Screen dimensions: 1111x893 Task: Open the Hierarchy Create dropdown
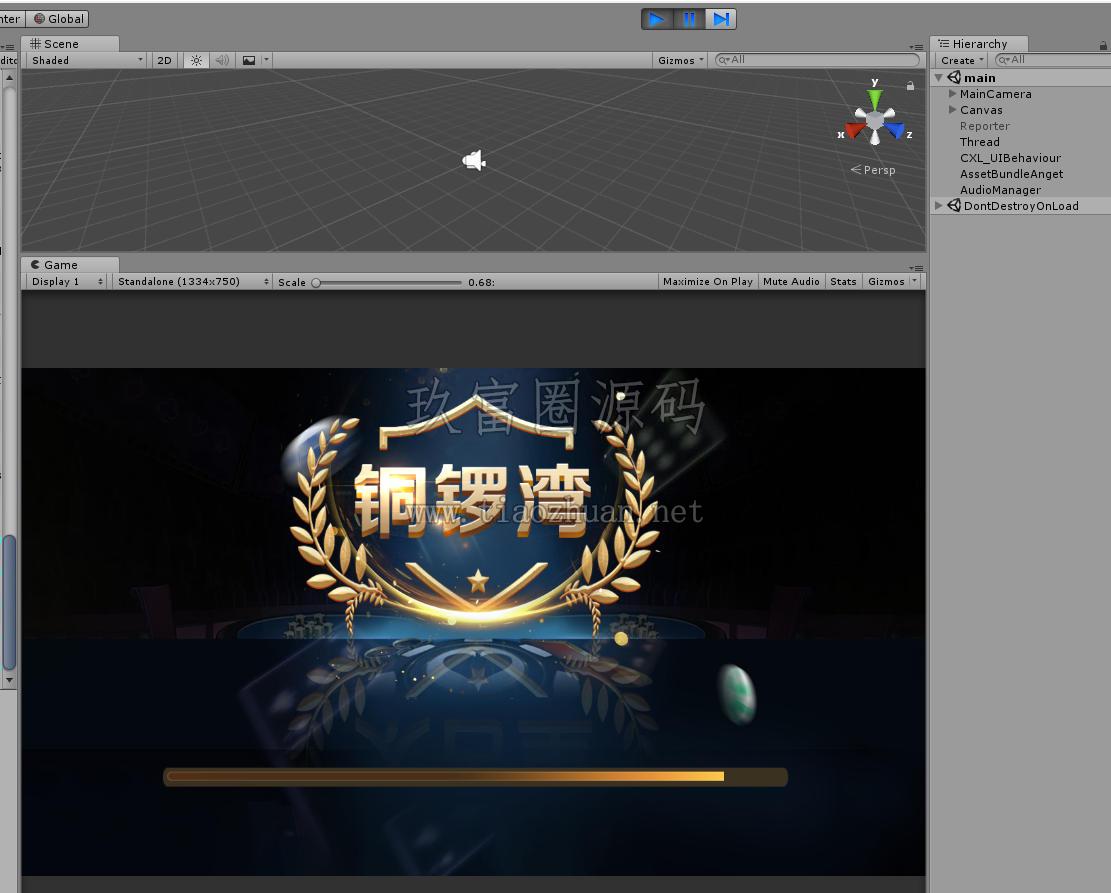tap(962, 60)
